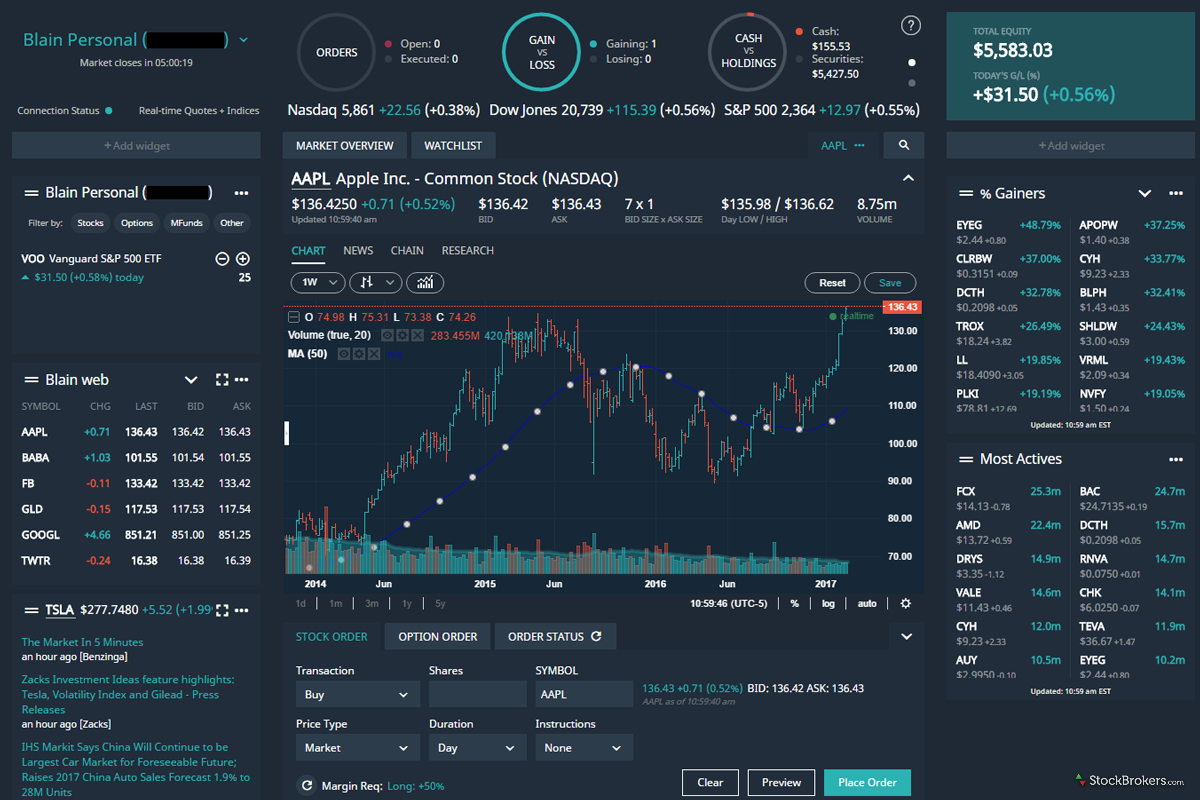
Task: Toggle the Options filter
Action: click(137, 223)
